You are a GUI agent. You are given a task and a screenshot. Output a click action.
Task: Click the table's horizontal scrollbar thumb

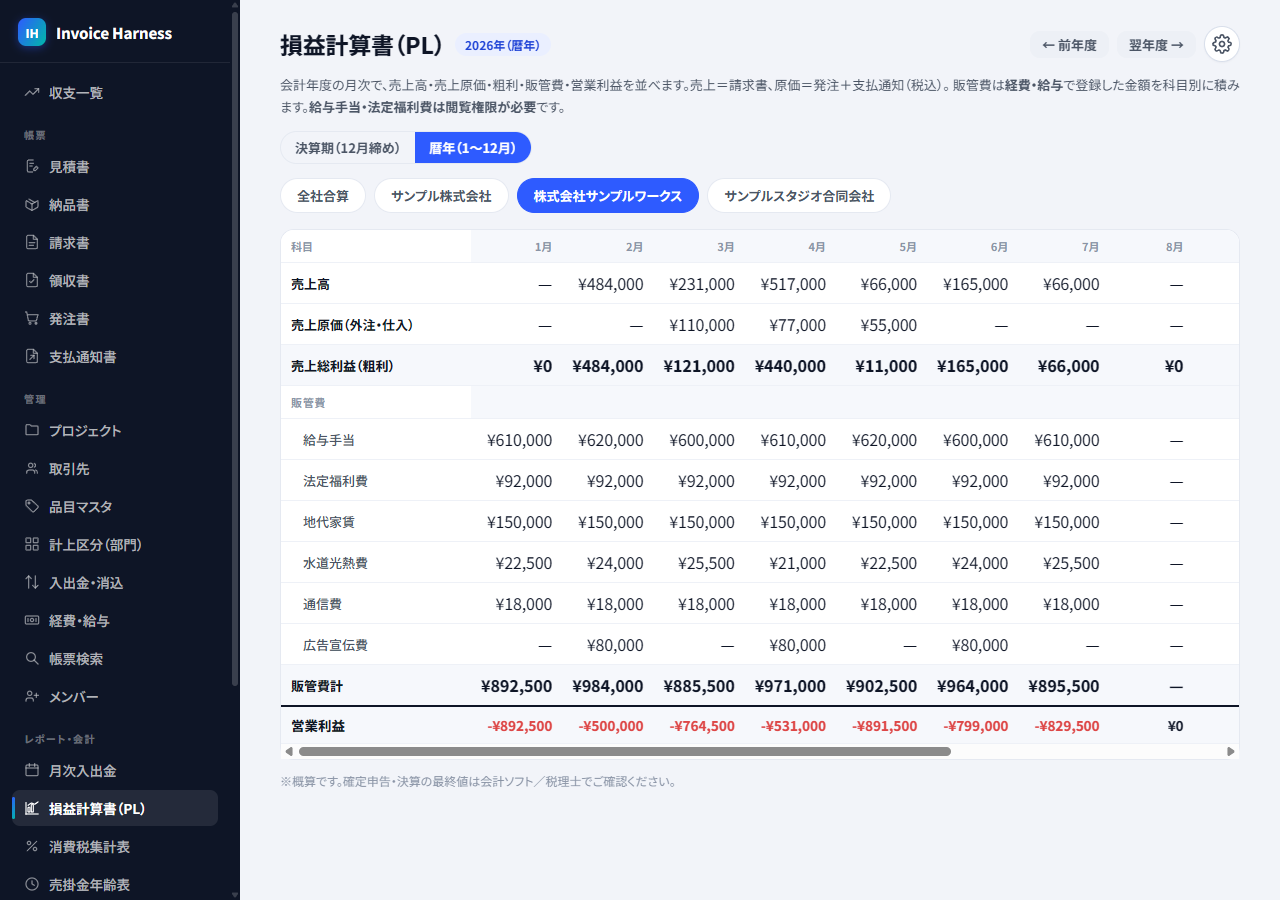pyautogui.click(x=625, y=751)
